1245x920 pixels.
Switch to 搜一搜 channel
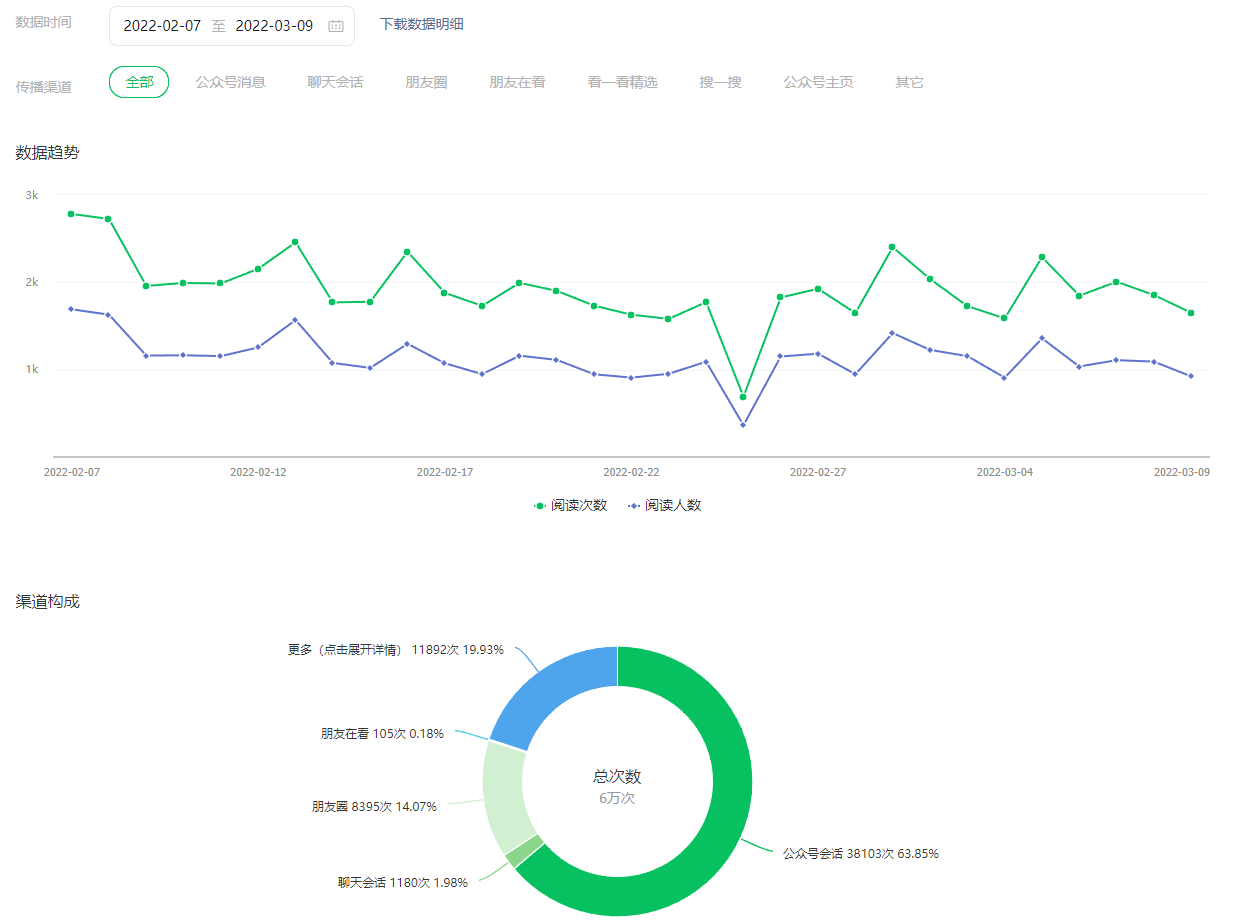point(720,82)
